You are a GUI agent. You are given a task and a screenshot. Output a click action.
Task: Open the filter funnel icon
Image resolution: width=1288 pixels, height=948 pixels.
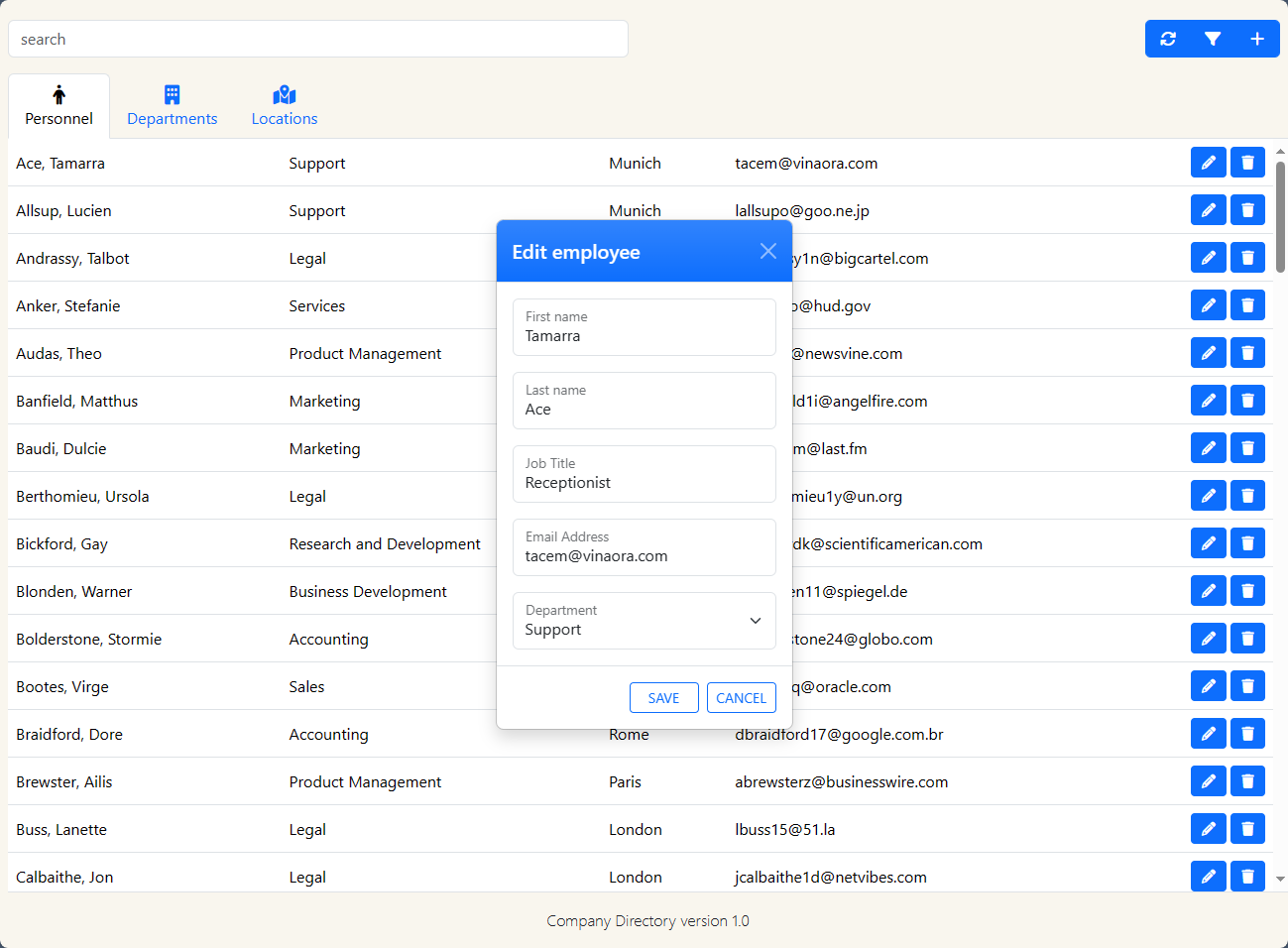pos(1213,39)
